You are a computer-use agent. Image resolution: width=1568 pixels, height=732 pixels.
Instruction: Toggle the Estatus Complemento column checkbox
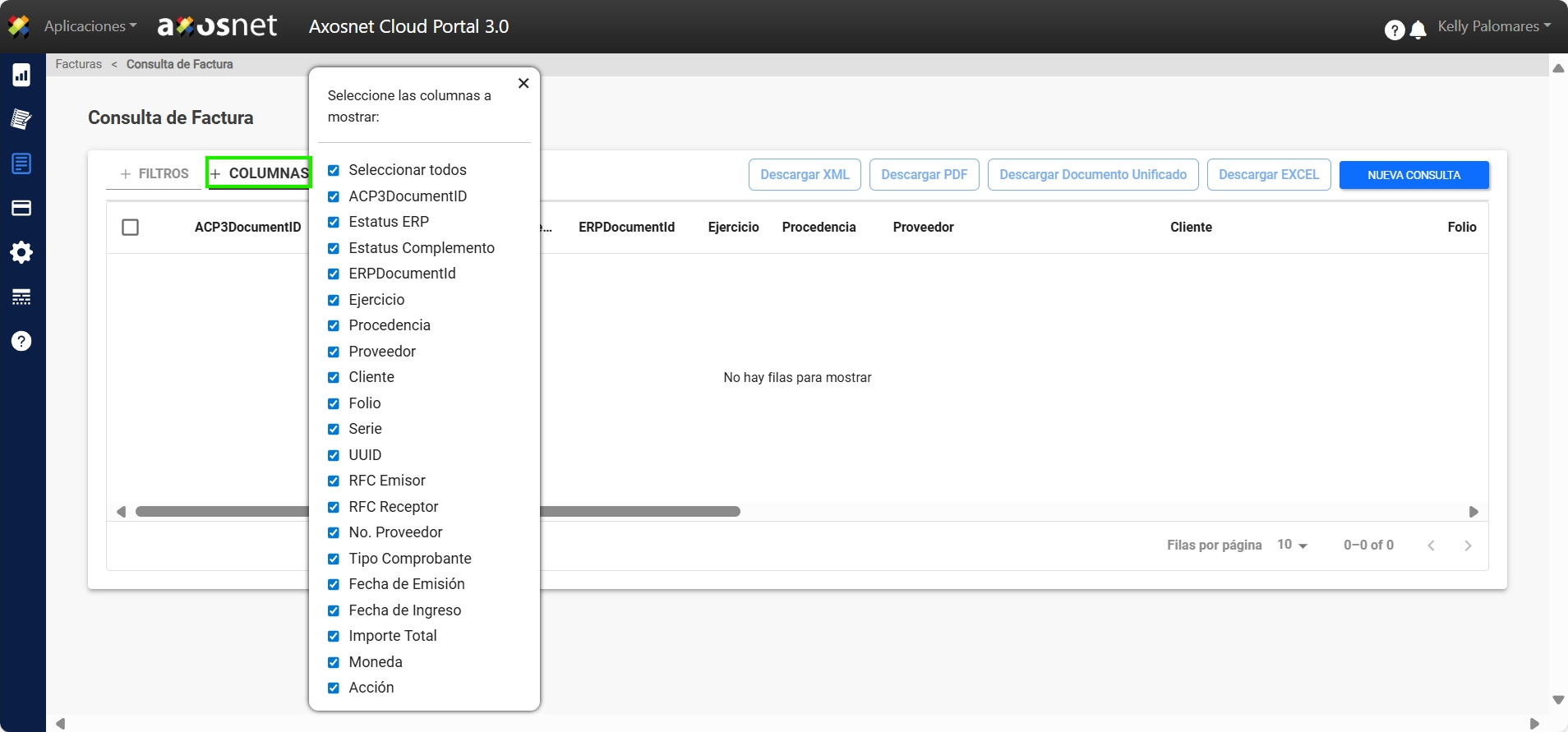click(334, 248)
